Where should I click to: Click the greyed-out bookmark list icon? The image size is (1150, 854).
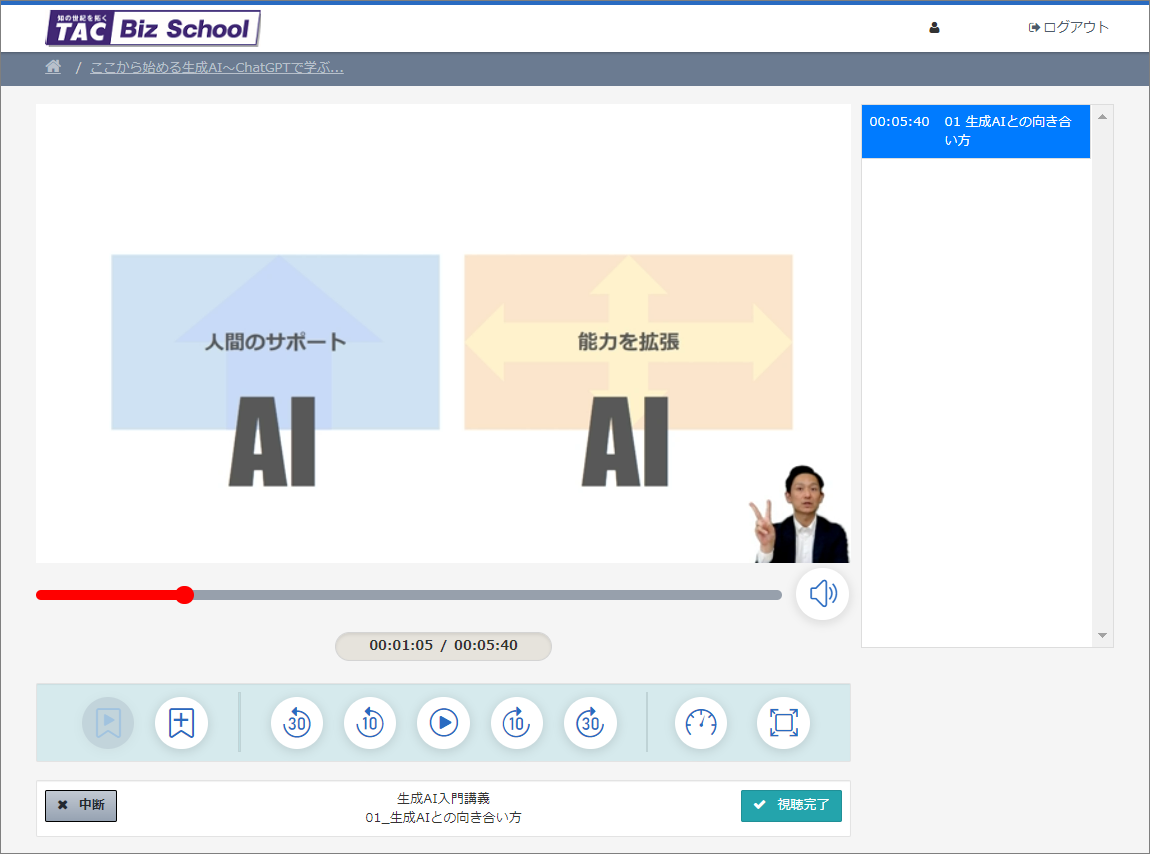(x=108, y=723)
